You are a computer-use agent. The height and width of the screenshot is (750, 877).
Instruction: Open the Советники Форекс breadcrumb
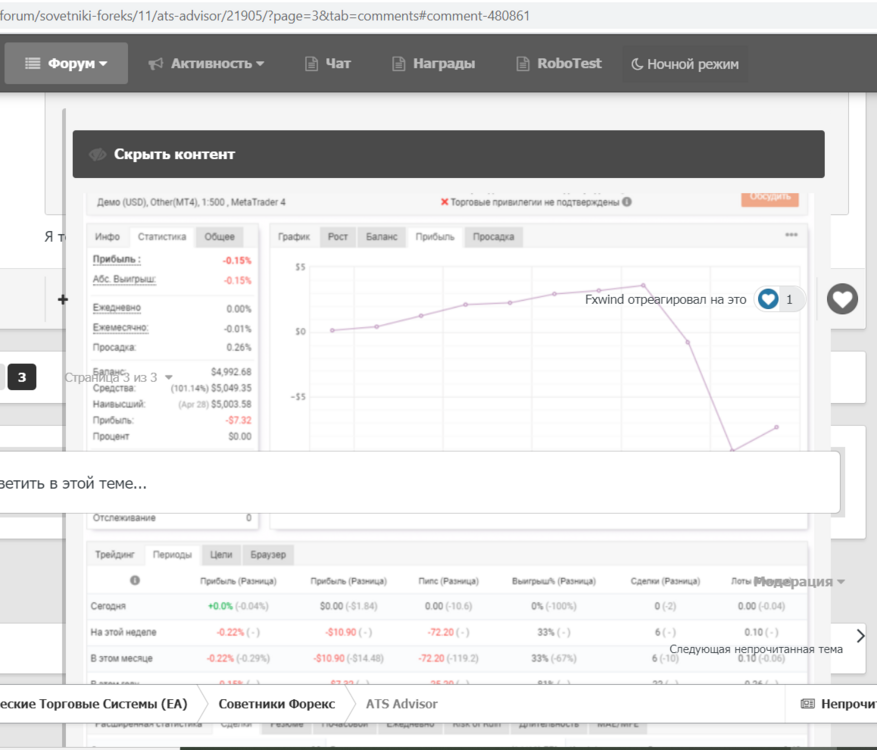[x=276, y=704]
